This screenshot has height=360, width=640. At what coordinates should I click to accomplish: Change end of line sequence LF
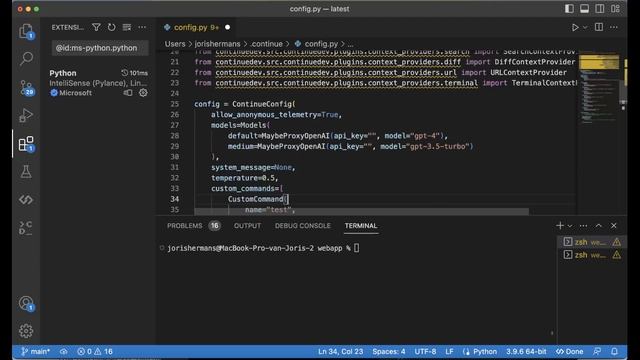pos(449,351)
